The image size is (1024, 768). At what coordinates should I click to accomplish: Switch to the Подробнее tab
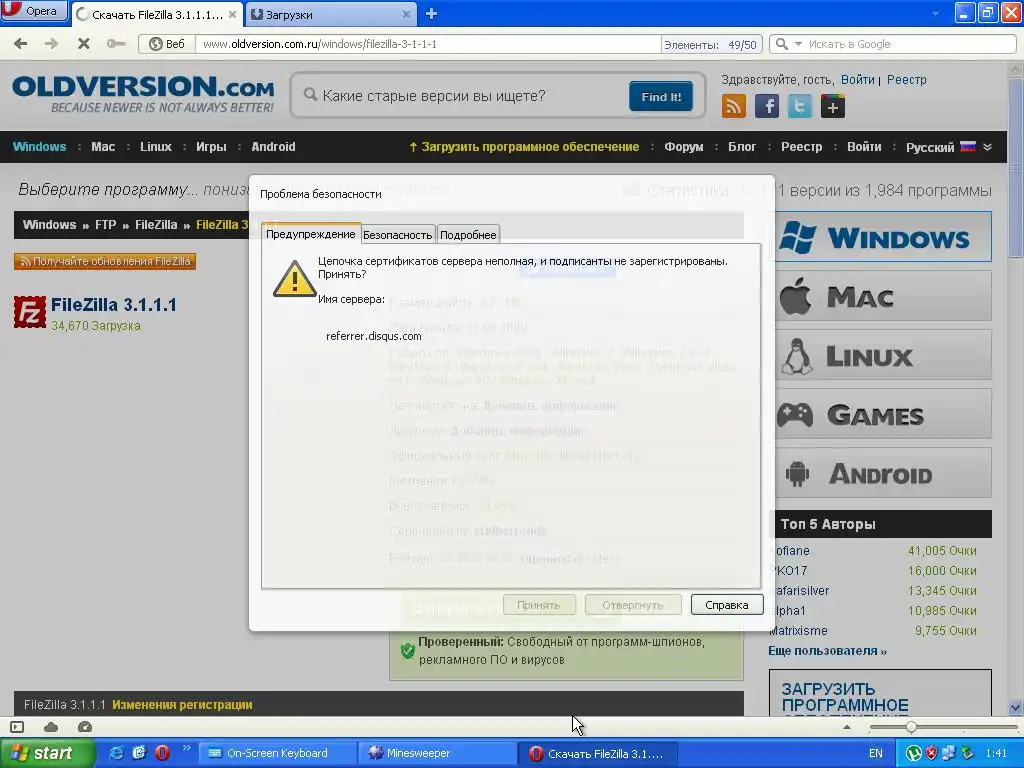pos(468,234)
